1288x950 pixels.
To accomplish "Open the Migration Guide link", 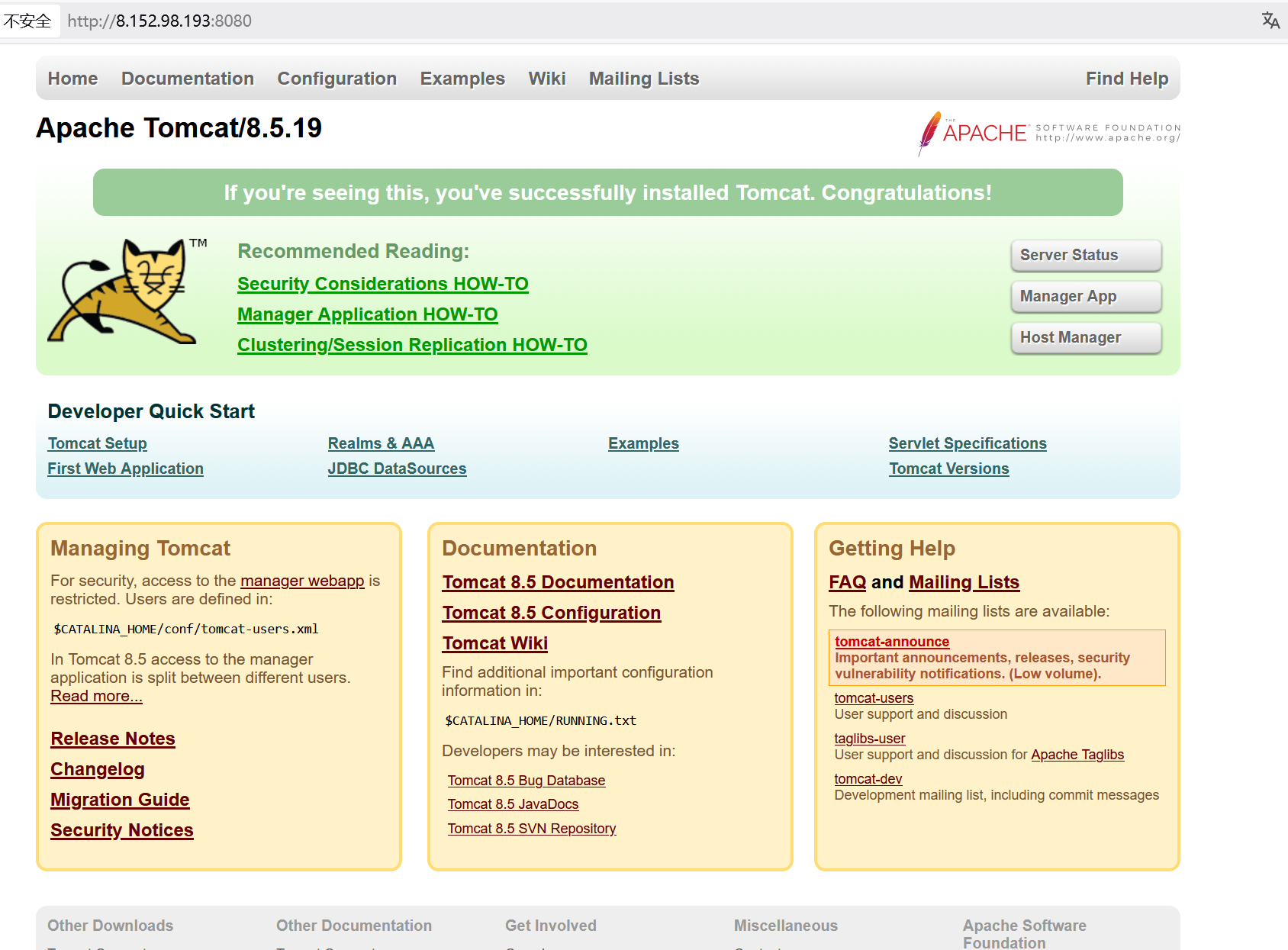I will (120, 800).
